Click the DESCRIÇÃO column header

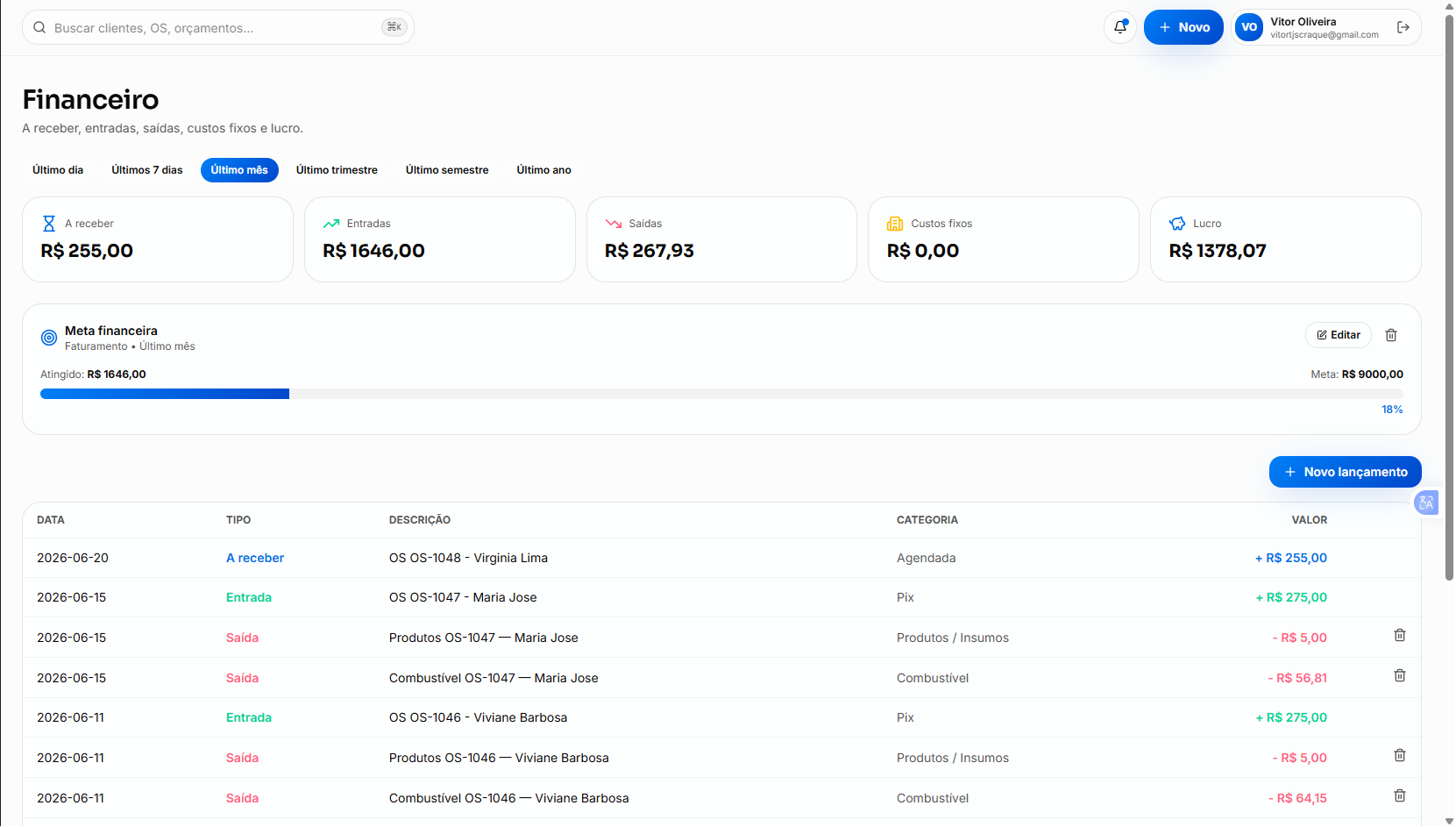[x=420, y=520]
